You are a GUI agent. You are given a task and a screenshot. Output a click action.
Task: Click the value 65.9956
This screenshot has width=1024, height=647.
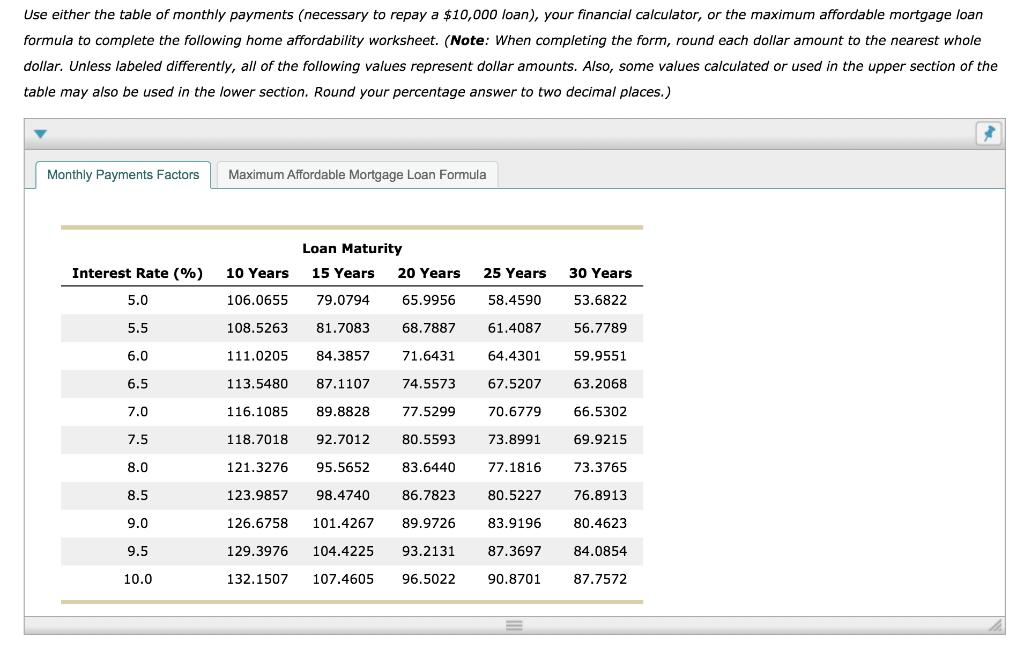point(429,300)
